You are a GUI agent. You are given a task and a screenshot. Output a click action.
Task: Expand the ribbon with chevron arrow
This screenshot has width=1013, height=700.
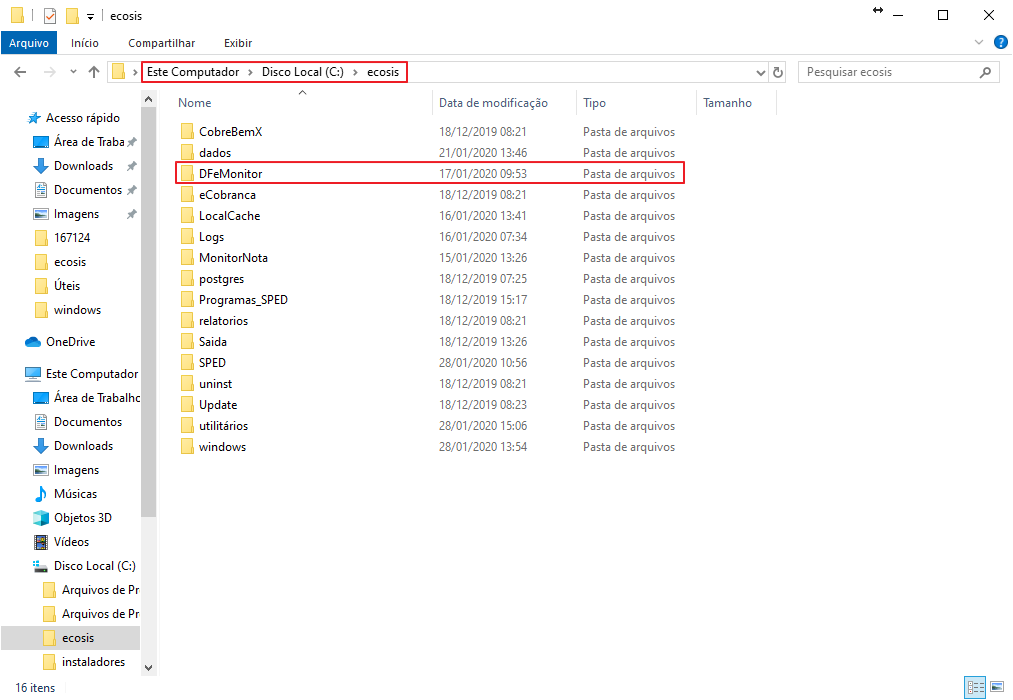pyautogui.click(x=979, y=43)
